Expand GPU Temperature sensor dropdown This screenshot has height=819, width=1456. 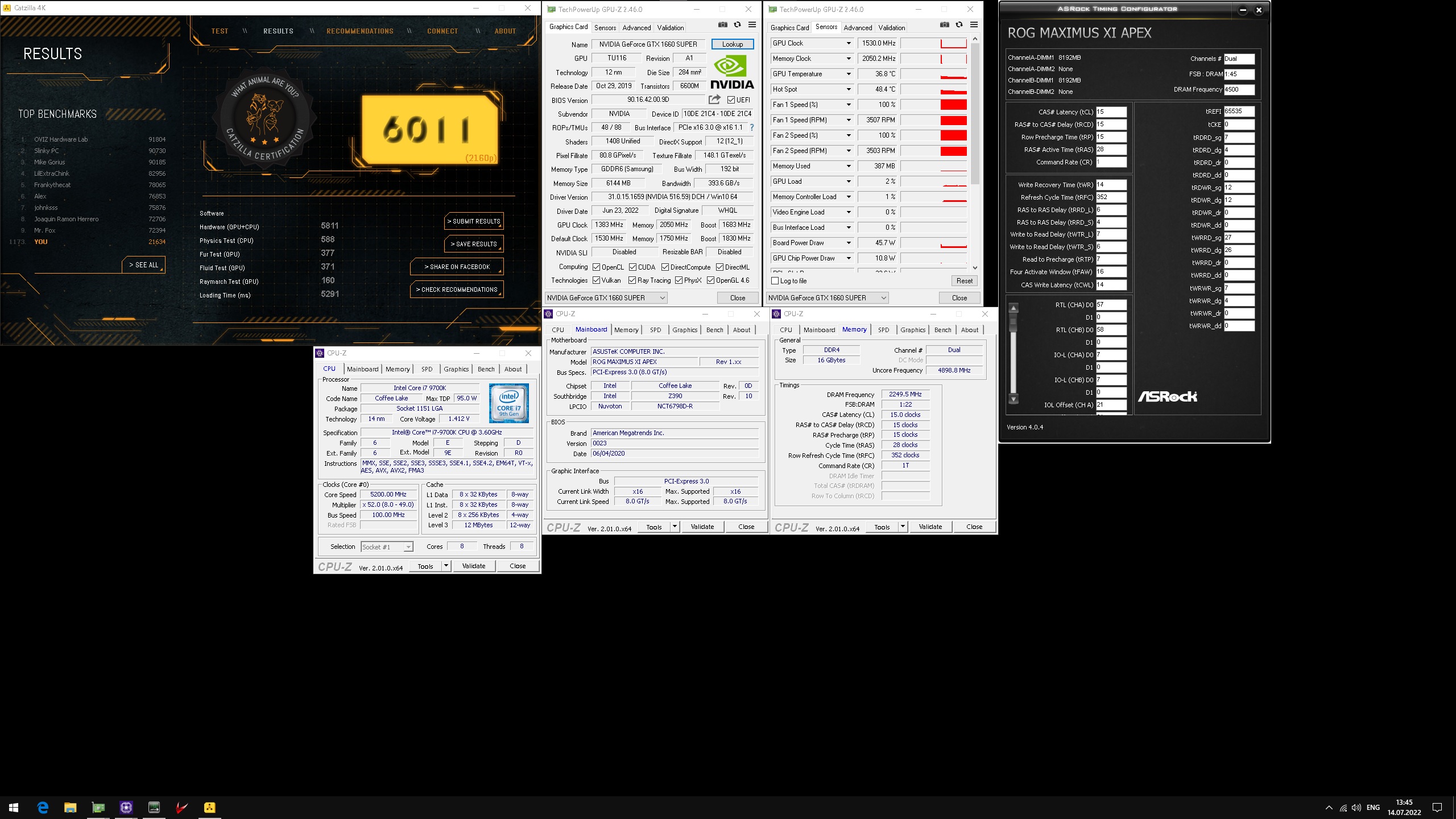849,74
